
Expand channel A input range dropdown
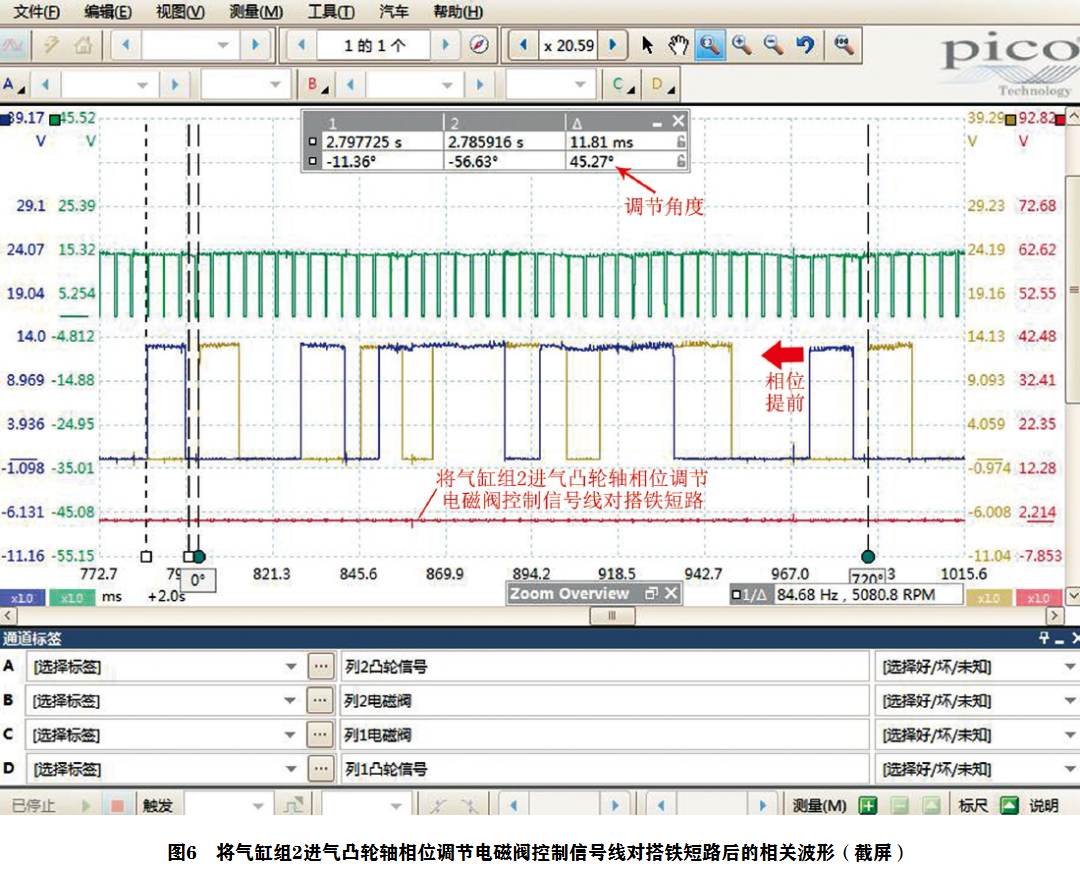pyautogui.click(x=143, y=85)
